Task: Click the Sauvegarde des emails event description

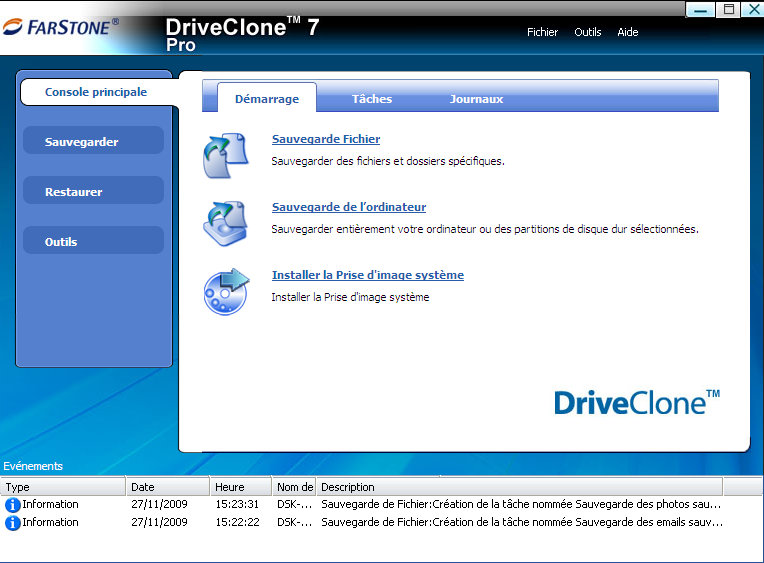Action: 522,523
